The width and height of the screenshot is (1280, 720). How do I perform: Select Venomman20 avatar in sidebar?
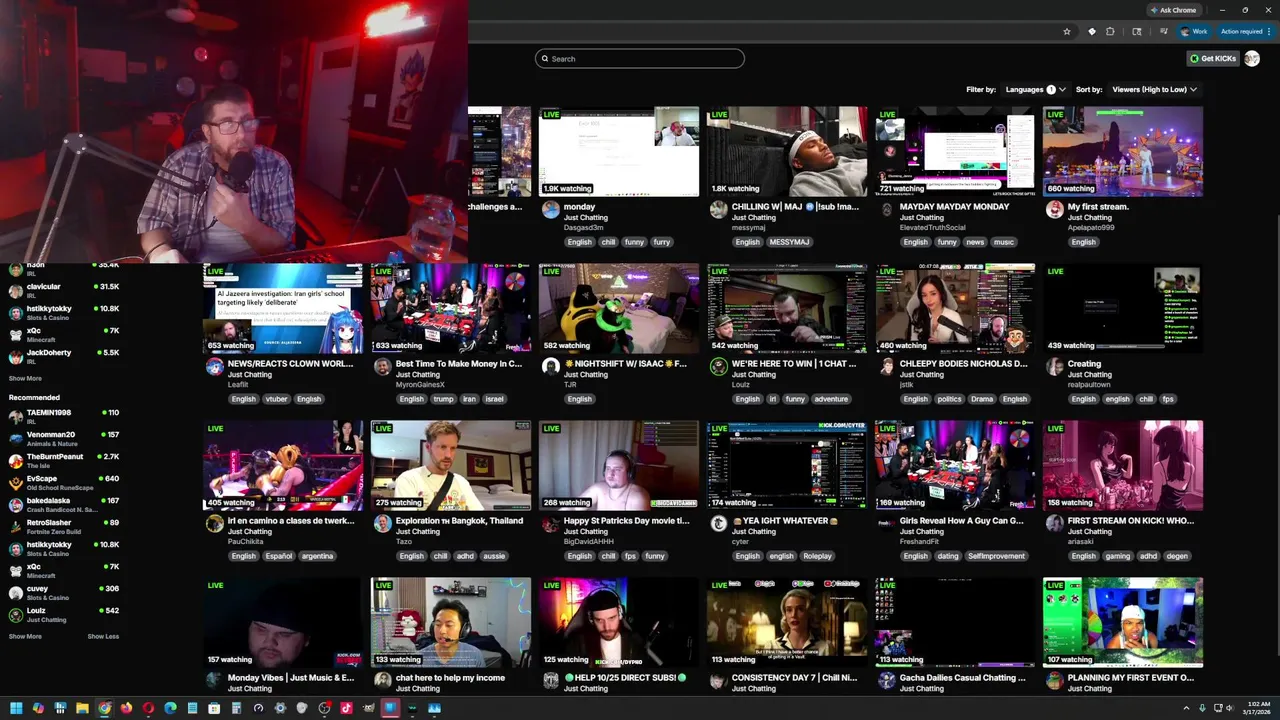click(15, 438)
